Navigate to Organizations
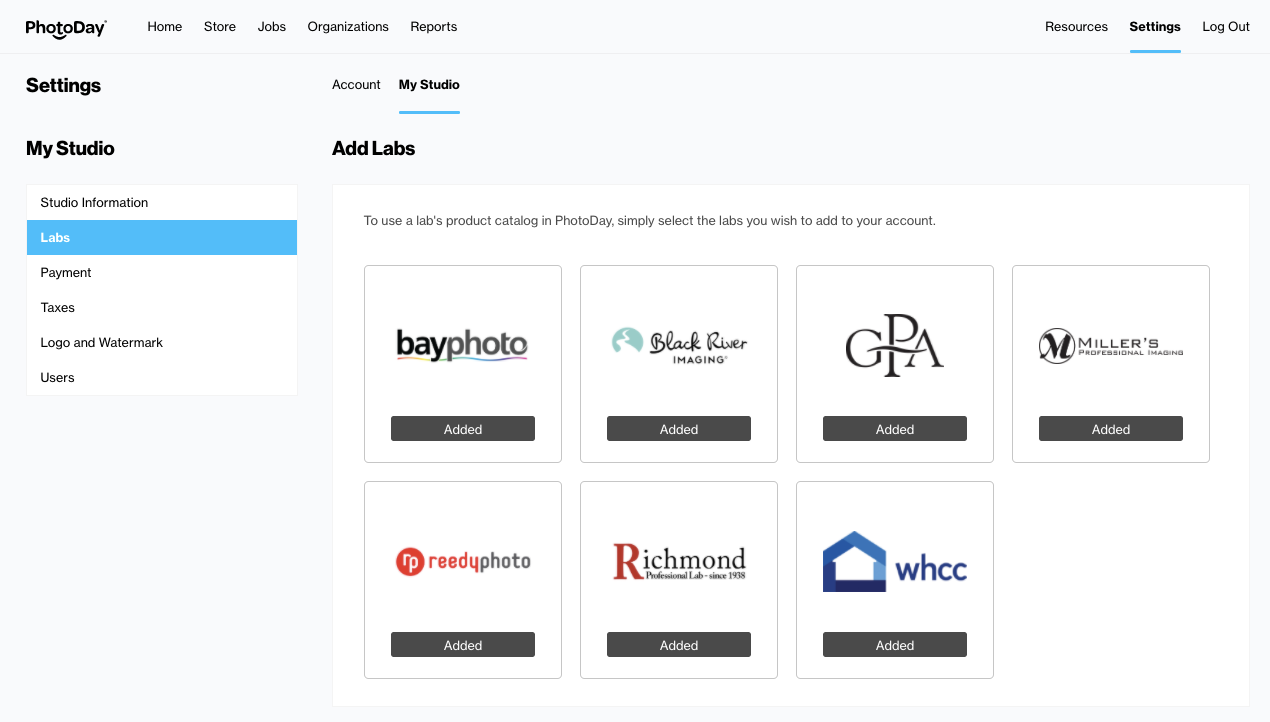This screenshot has height=722, width=1270. point(348,27)
